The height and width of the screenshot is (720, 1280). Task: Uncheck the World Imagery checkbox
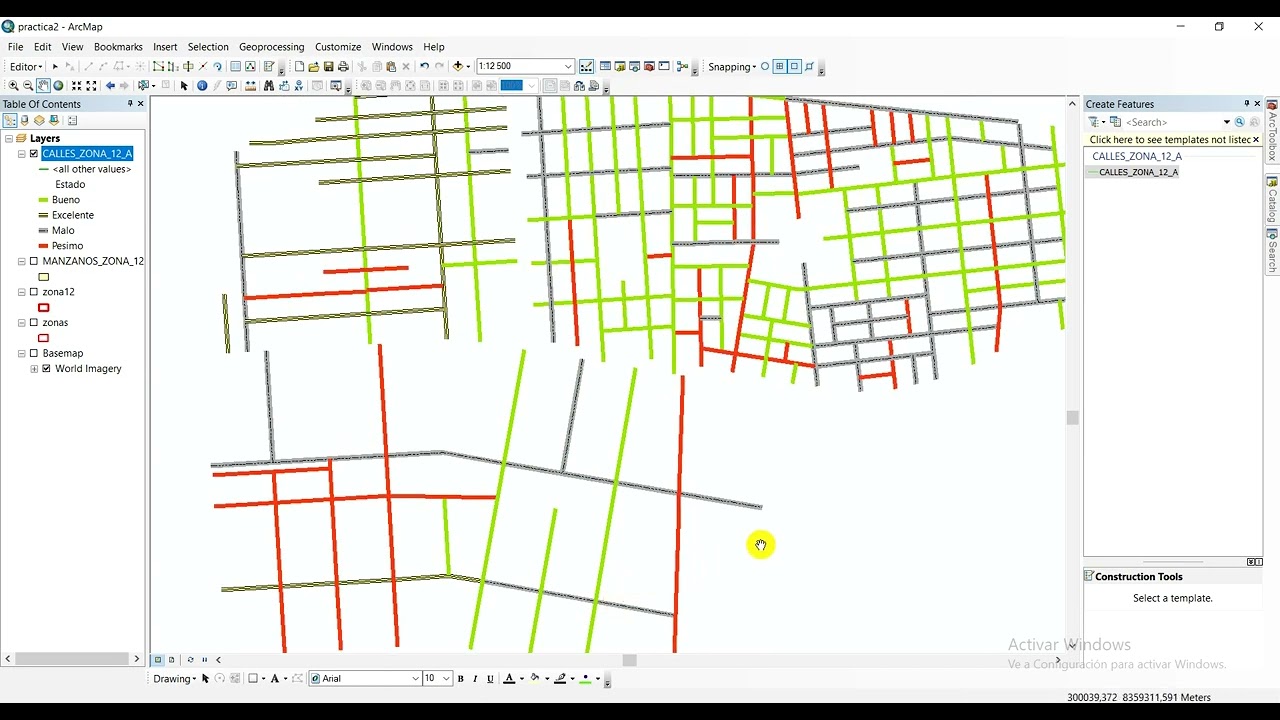click(46, 369)
